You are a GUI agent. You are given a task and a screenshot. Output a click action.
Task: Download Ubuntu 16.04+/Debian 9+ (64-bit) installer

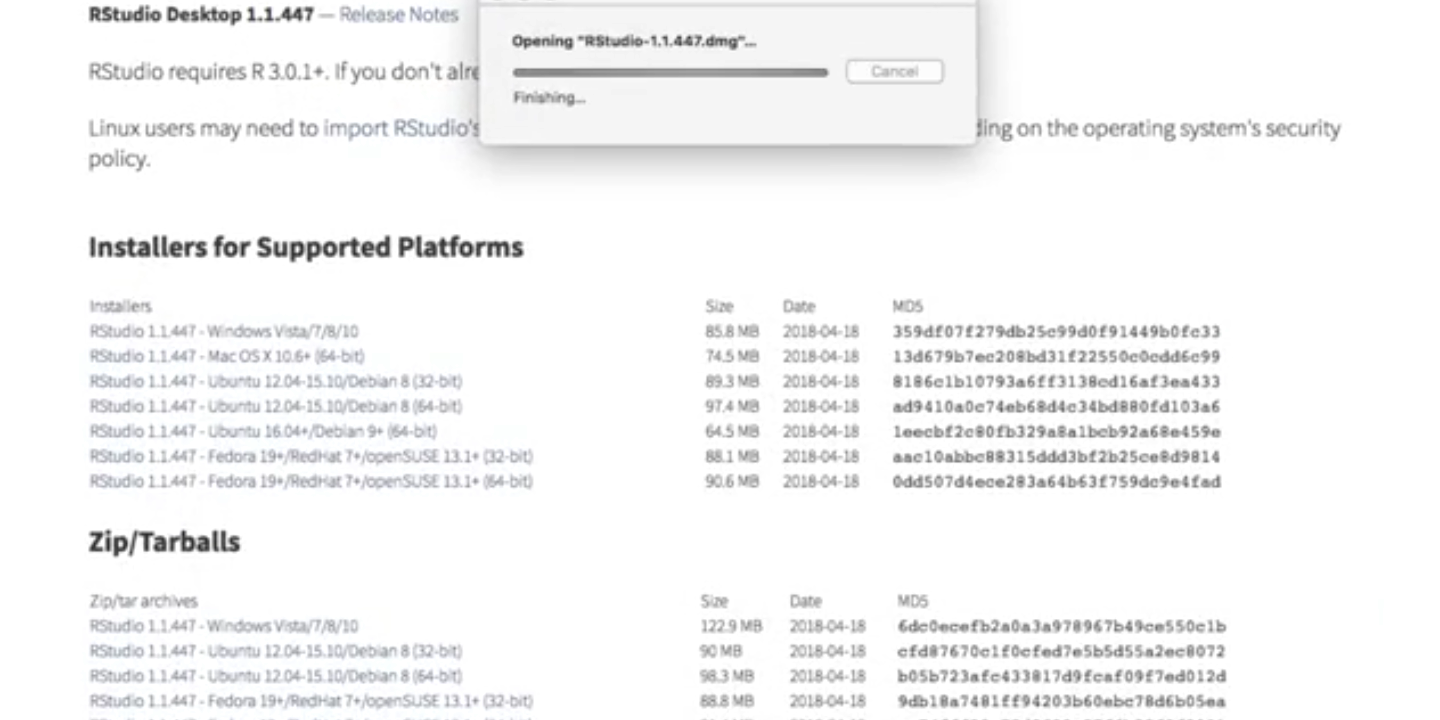coord(263,431)
